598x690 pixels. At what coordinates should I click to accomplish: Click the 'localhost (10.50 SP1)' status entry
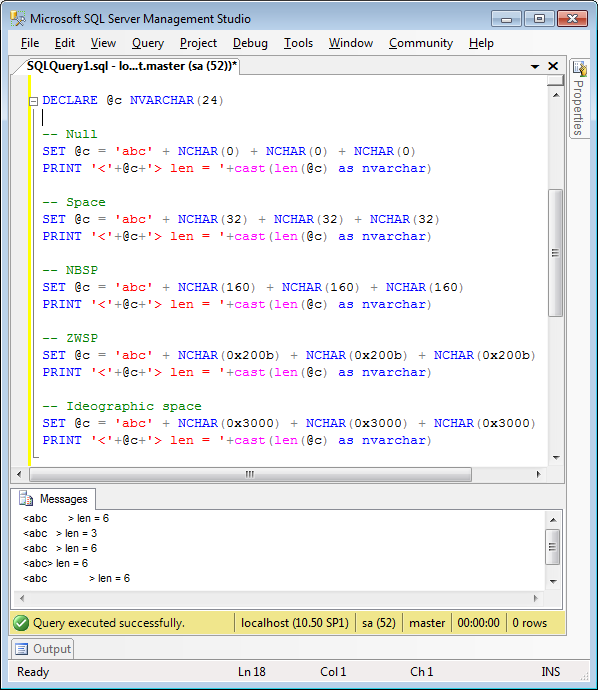(295, 623)
